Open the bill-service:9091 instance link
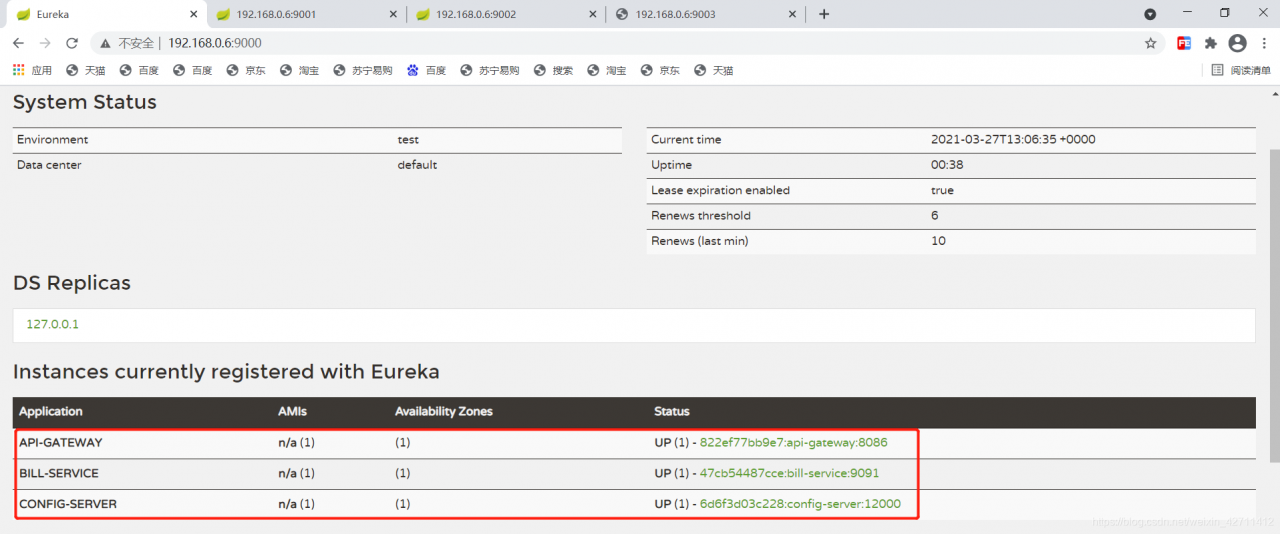The image size is (1280, 534). point(789,473)
